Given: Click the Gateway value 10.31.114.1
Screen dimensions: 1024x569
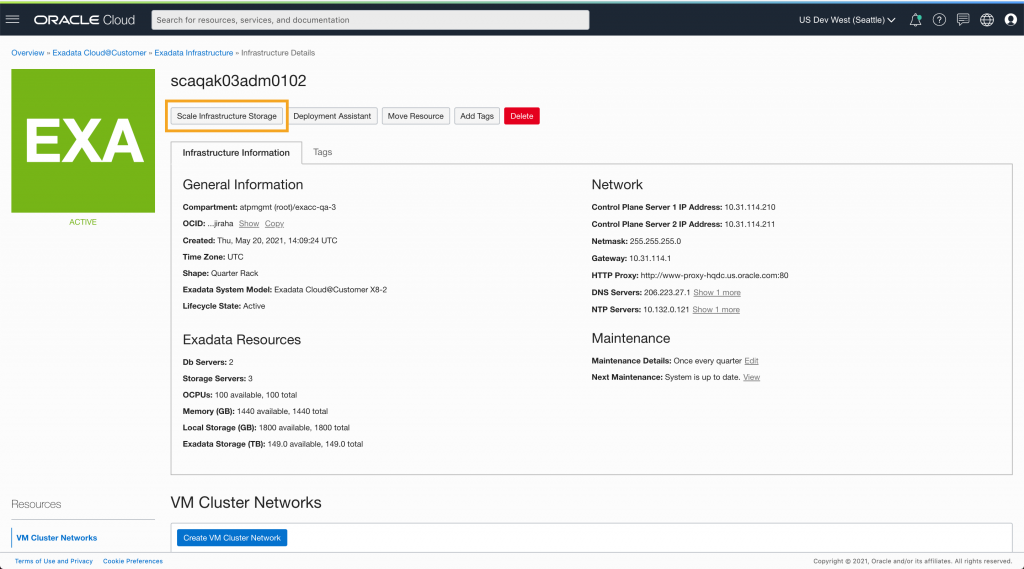Looking at the screenshot, I should tap(650, 258).
